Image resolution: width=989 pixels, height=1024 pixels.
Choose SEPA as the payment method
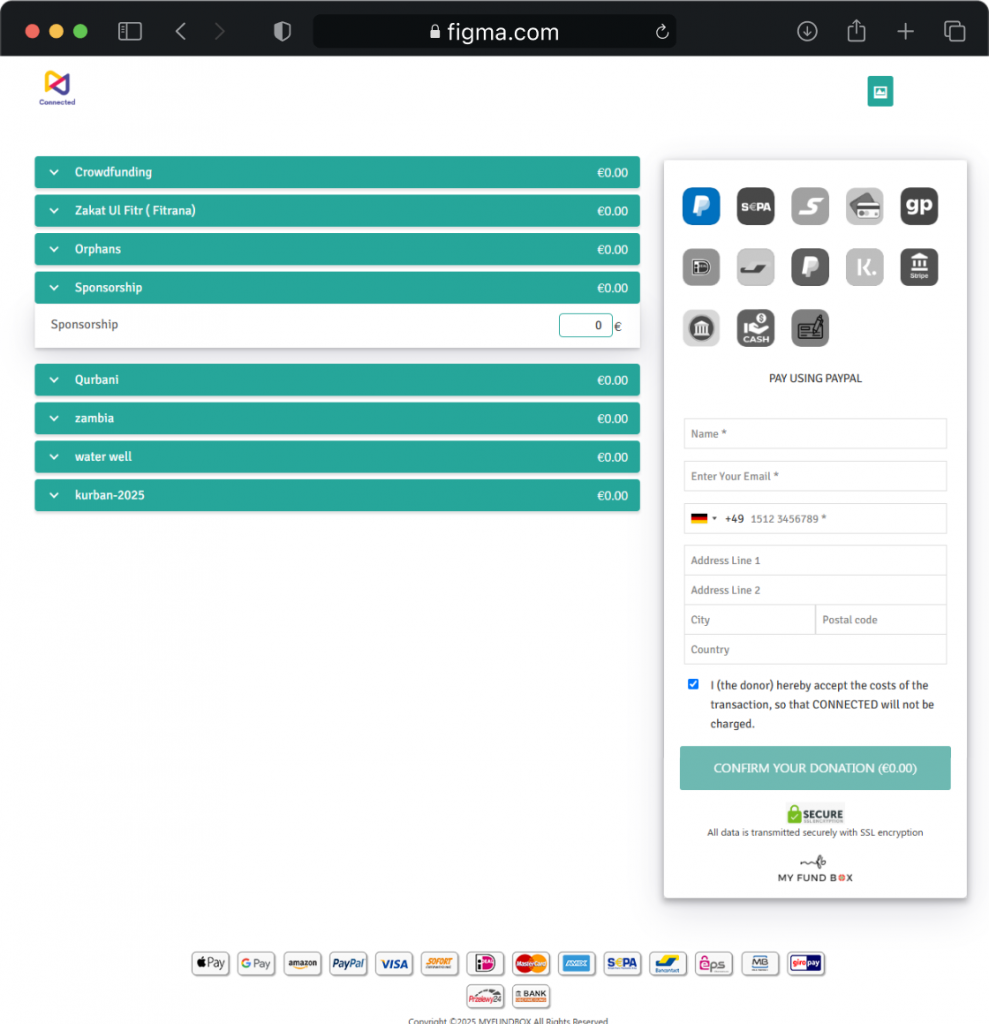pos(755,206)
